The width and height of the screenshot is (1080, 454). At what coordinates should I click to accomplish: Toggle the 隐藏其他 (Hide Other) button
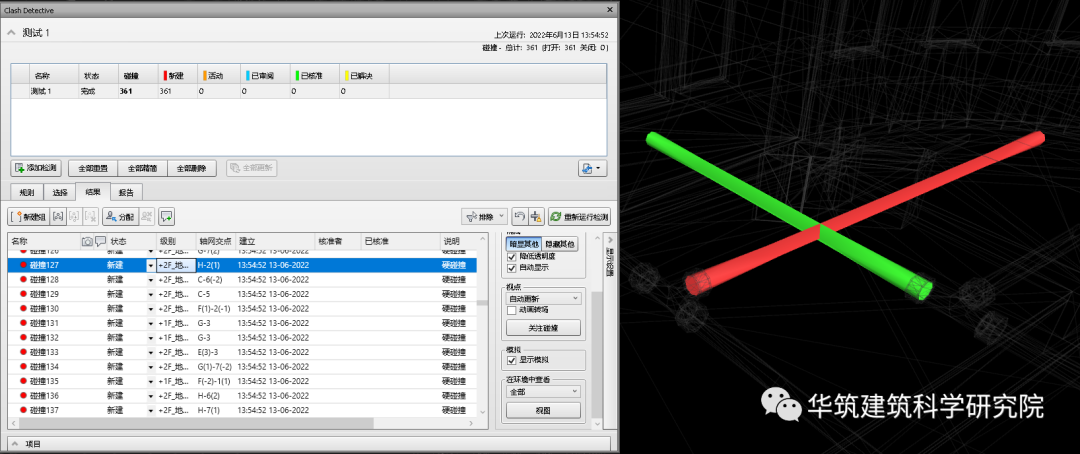[561, 244]
